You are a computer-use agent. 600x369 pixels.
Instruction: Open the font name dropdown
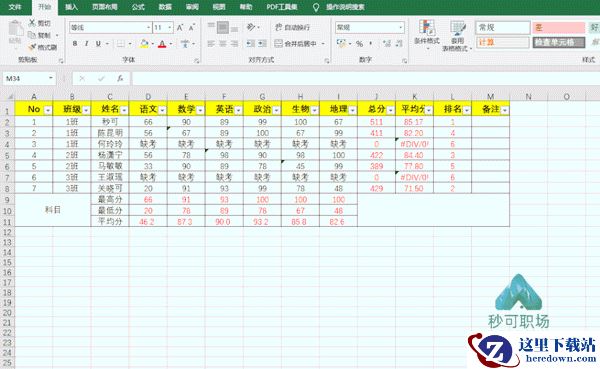click(x=148, y=28)
